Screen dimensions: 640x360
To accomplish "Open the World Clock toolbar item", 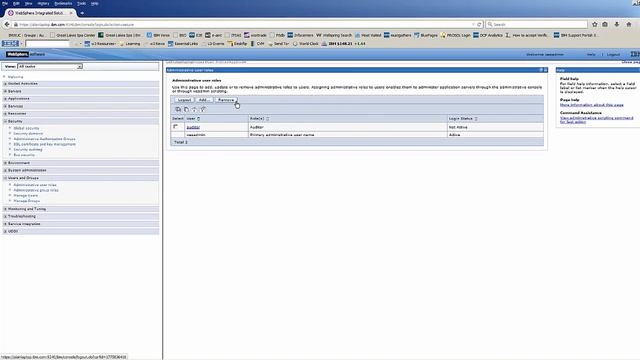I will point(306,44).
